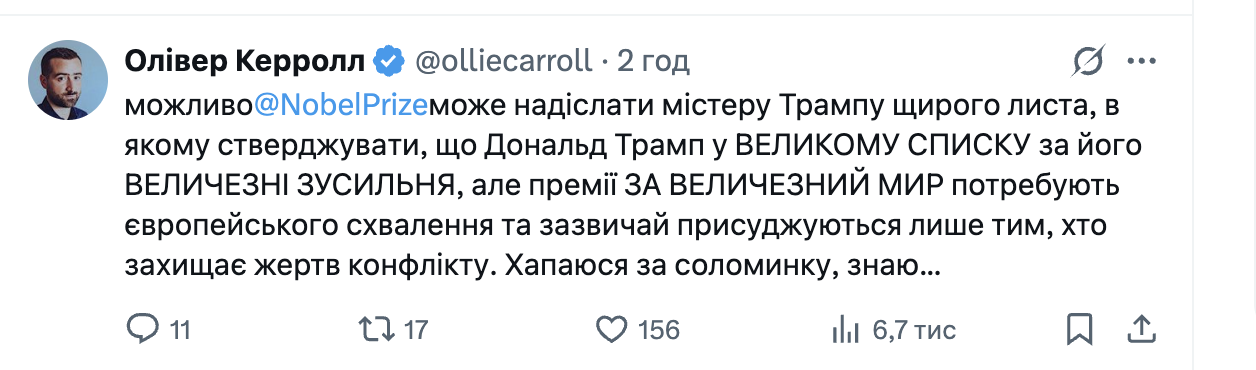Open the share icon at the tweet's bottom right
The image size is (1256, 370).
point(1141,329)
